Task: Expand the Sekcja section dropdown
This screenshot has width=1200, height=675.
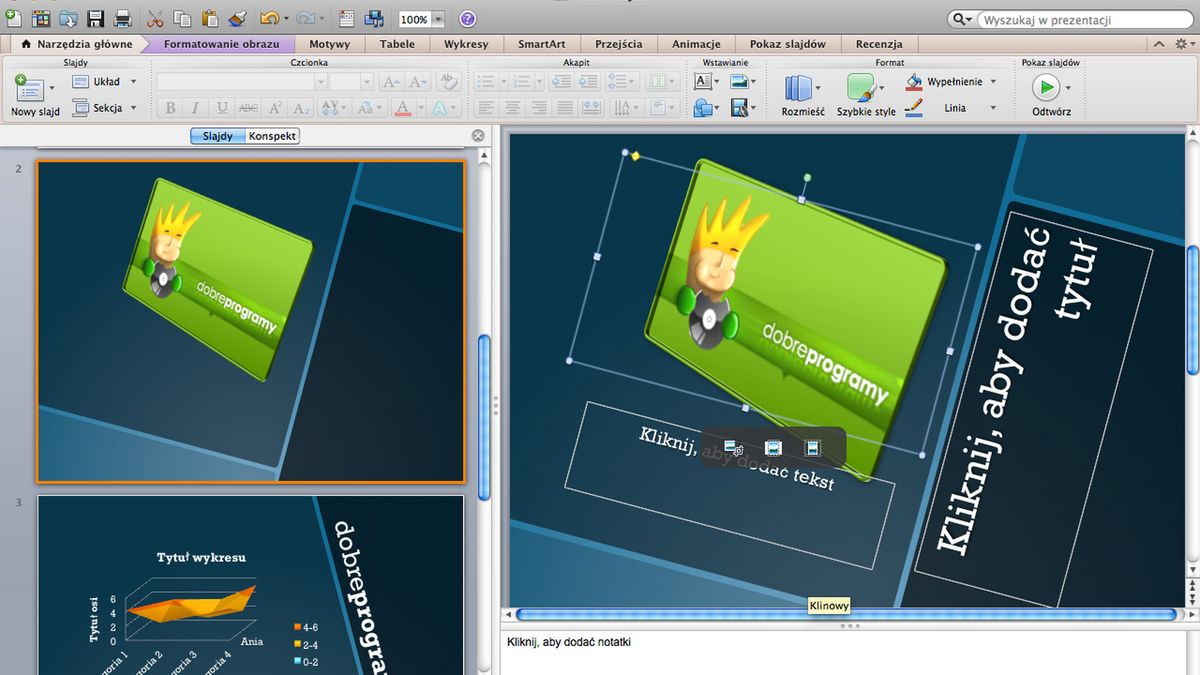Action: 134,108
